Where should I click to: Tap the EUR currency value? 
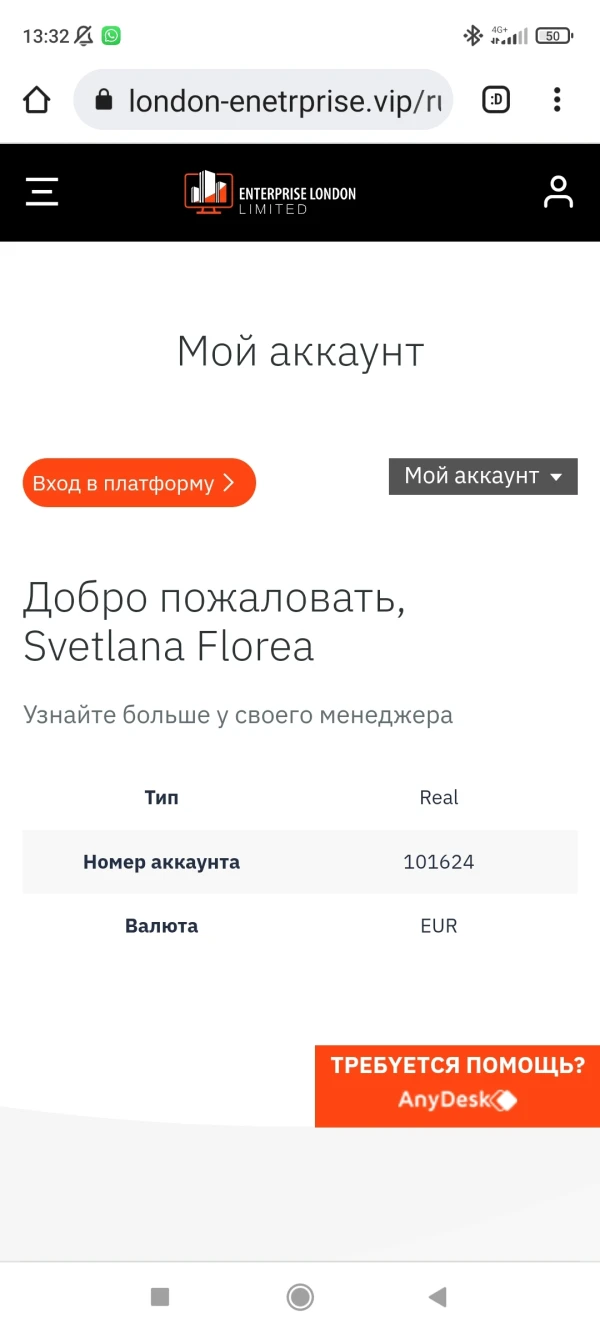pyautogui.click(x=438, y=926)
